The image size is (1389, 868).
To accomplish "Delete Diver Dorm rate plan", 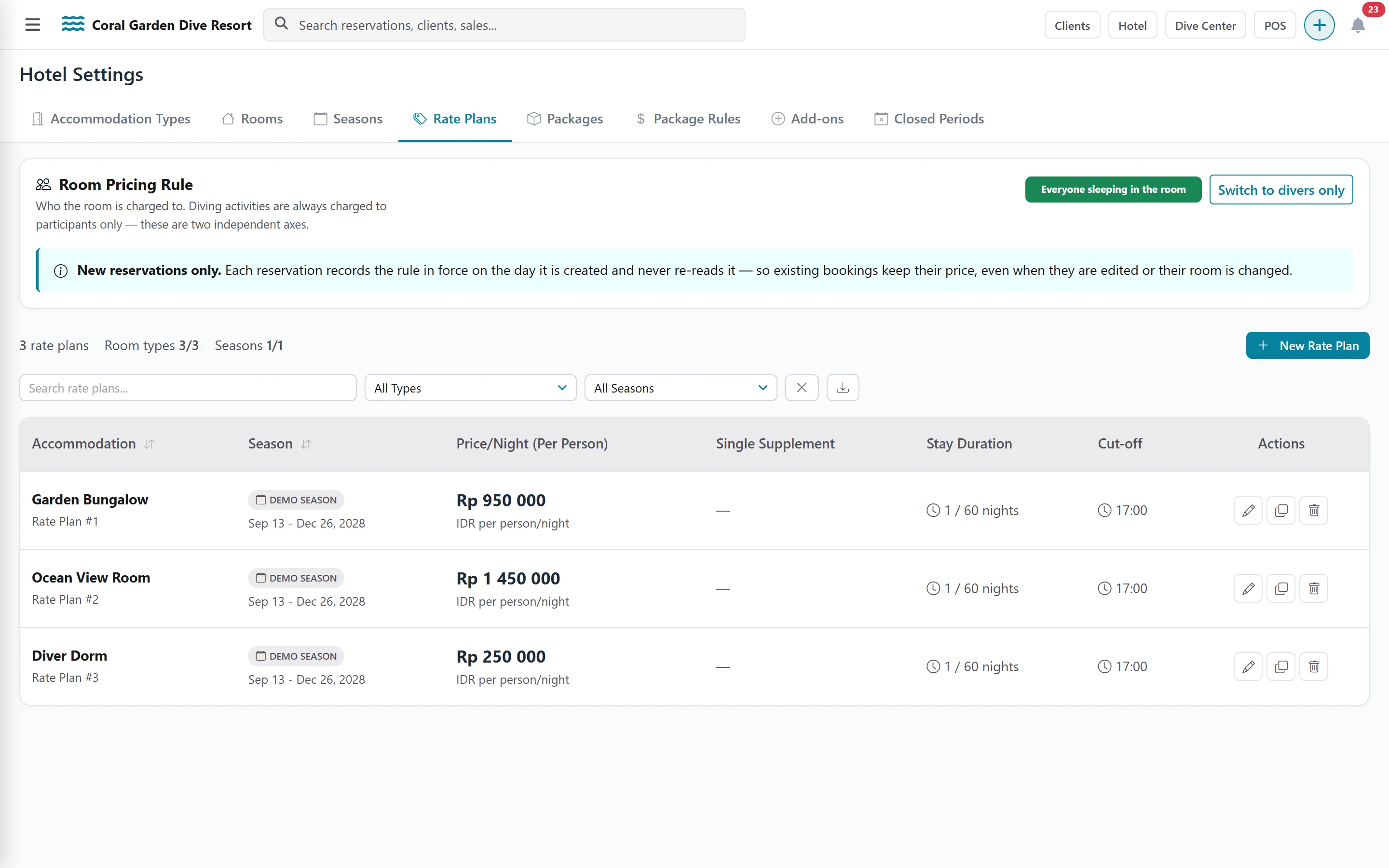I will (x=1314, y=666).
